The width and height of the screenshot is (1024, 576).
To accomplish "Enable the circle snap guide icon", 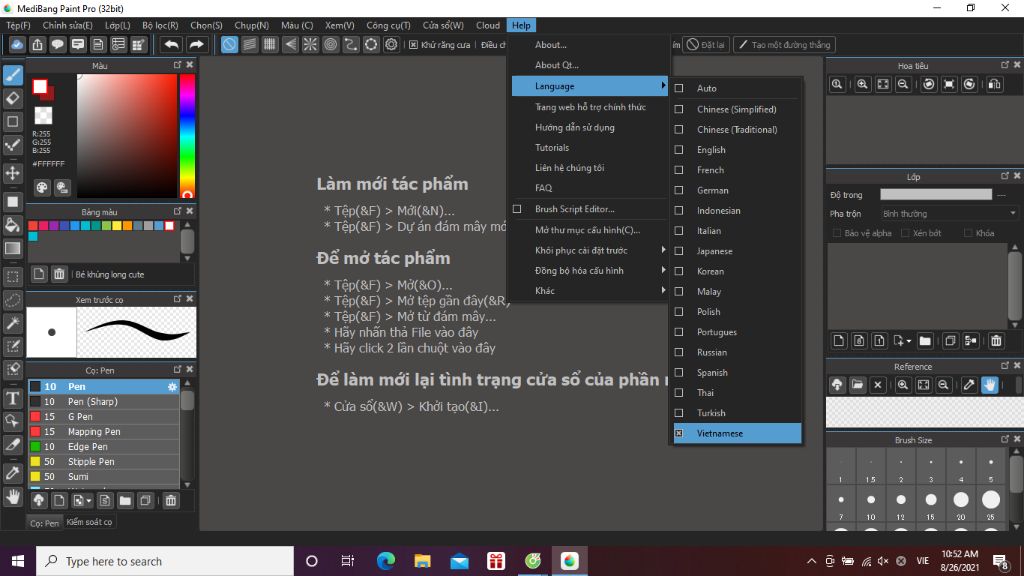I will [330, 44].
